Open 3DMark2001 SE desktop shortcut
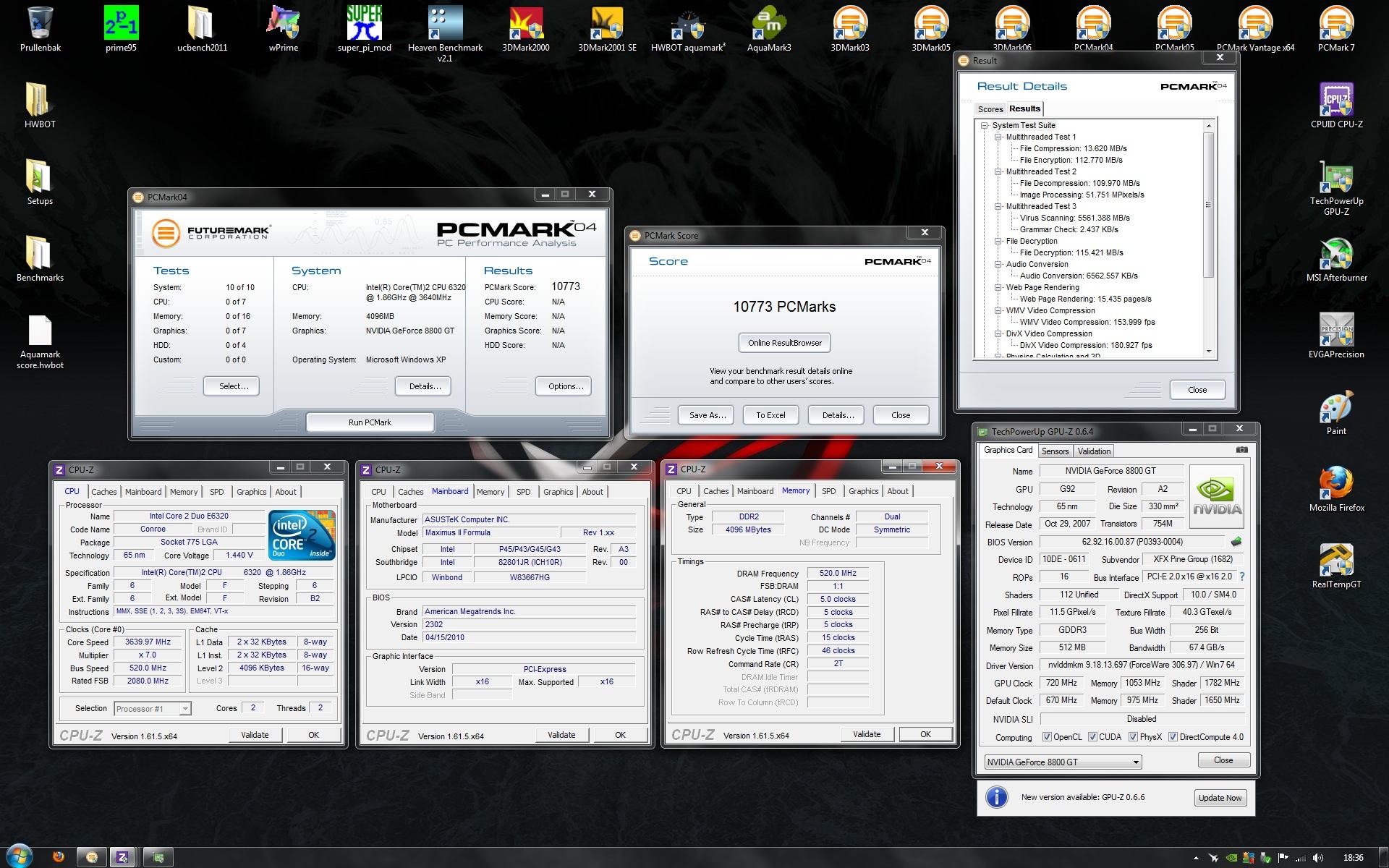Viewport: 1389px width, 868px height. [x=607, y=29]
